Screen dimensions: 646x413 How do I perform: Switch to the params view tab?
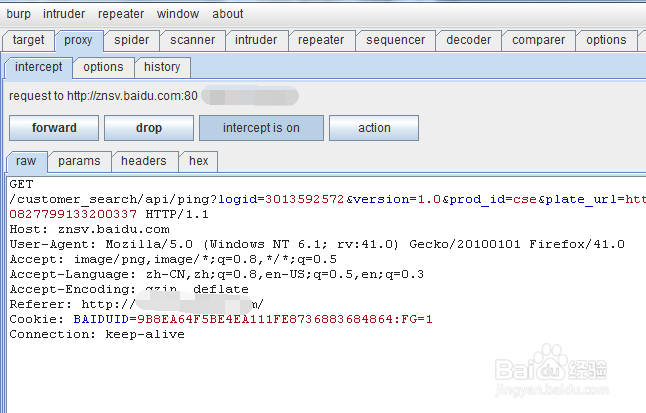pos(79,161)
